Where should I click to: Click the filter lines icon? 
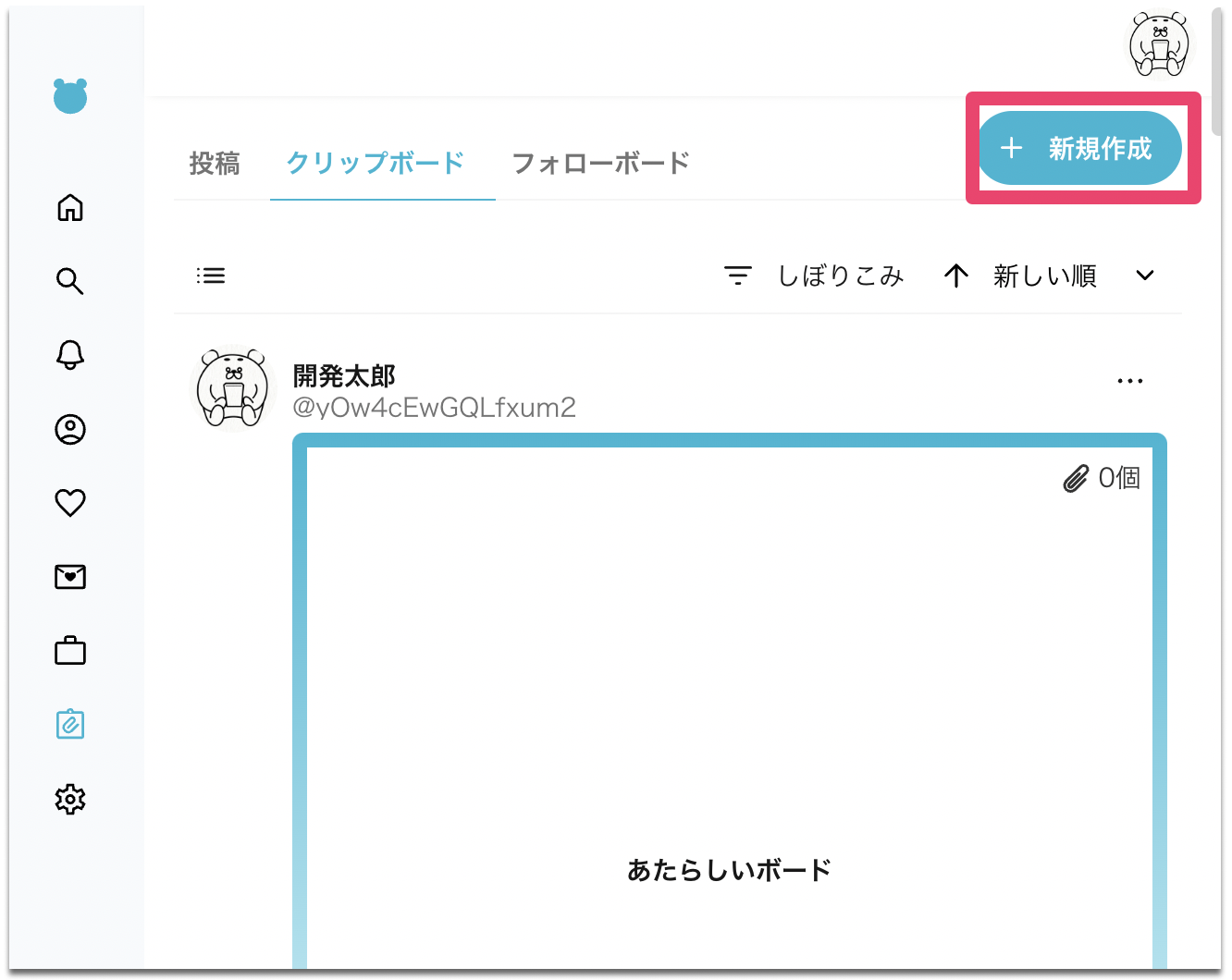[x=737, y=276]
